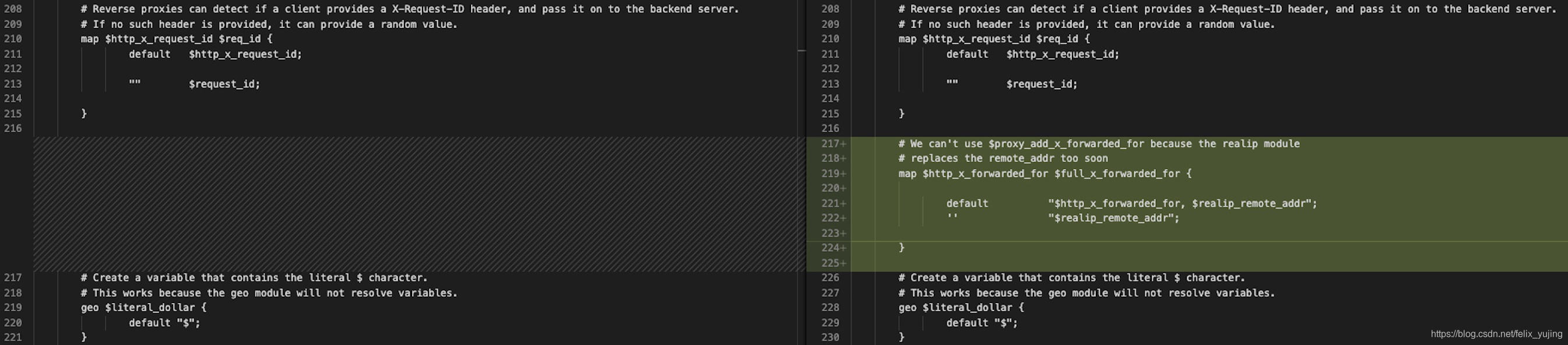
Task: Click "map $http_x_forwarded_for $full_x_forwarded_for {" line
Action: [x=1045, y=174]
